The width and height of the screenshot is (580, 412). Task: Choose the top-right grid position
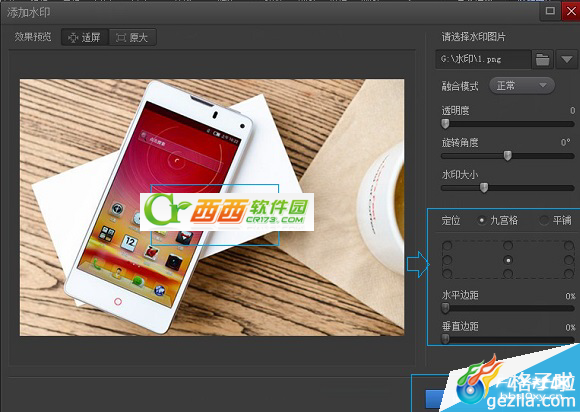569,246
